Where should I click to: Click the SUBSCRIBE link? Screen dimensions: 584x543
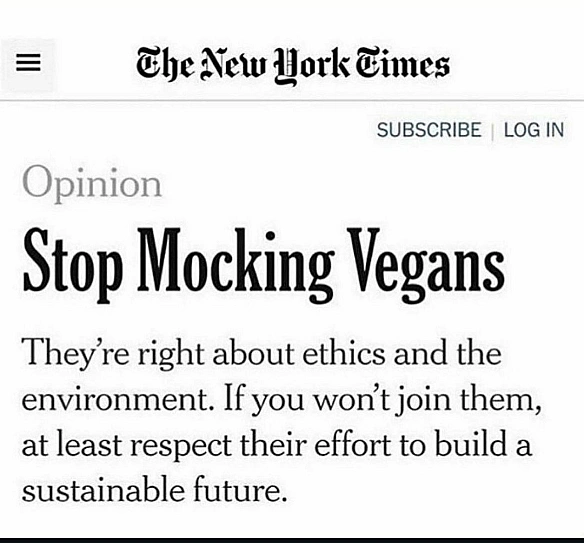click(x=429, y=130)
